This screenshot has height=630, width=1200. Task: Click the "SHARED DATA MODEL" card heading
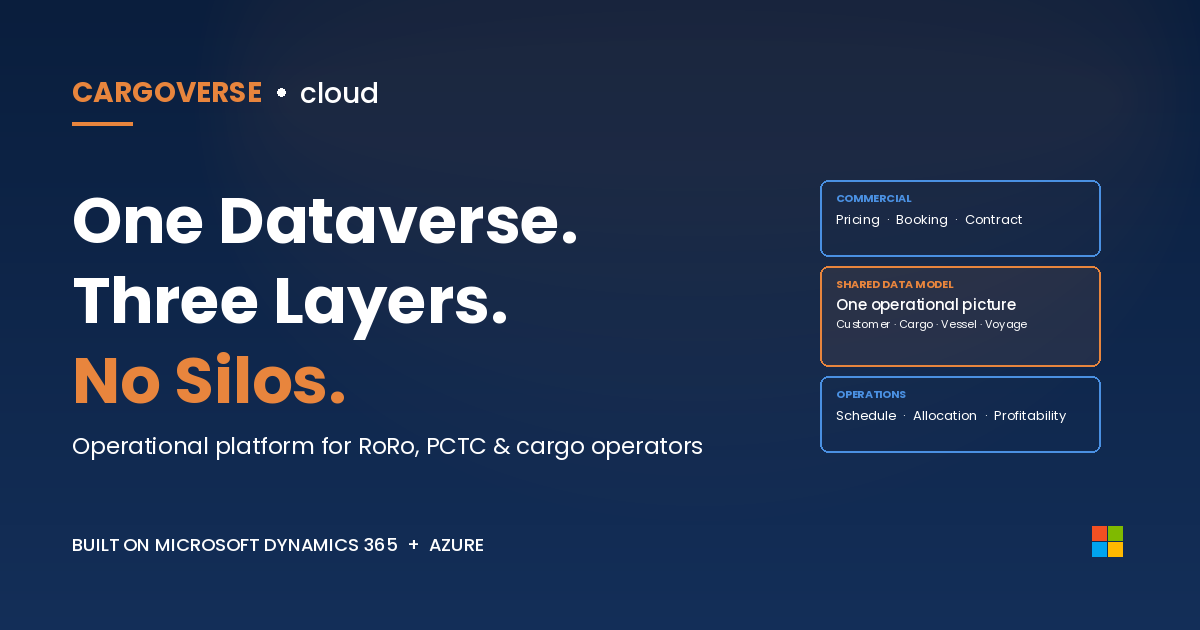(x=895, y=285)
